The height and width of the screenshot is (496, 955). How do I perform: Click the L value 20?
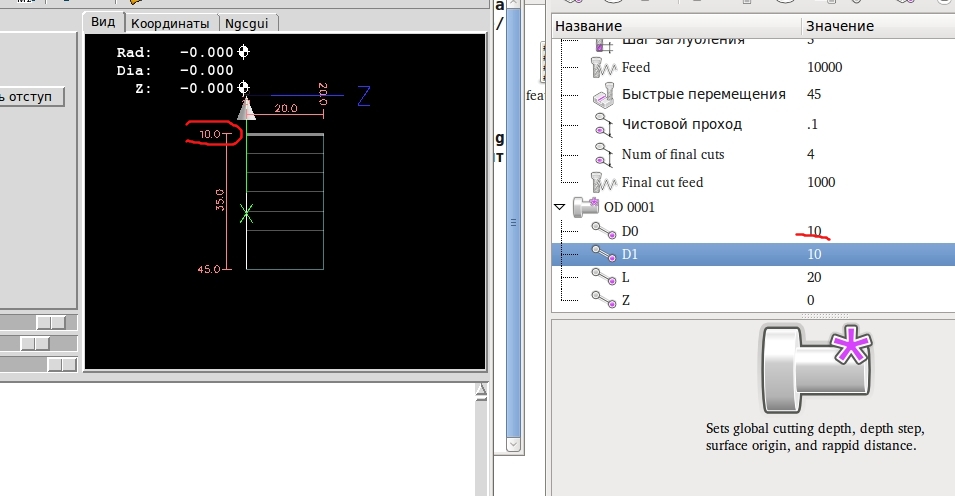tap(814, 278)
